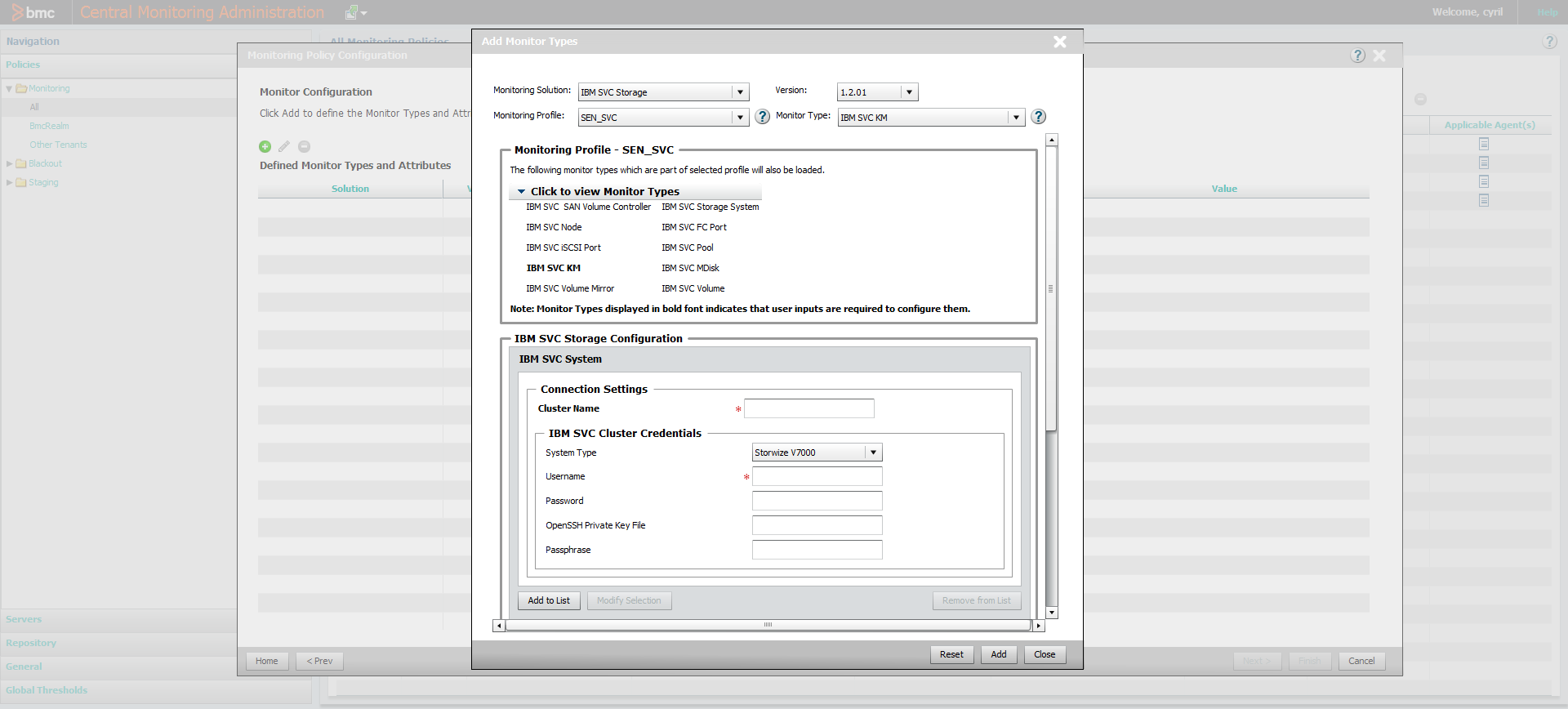Click the Solution column header
This screenshot has height=709, width=1568.
(x=350, y=189)
